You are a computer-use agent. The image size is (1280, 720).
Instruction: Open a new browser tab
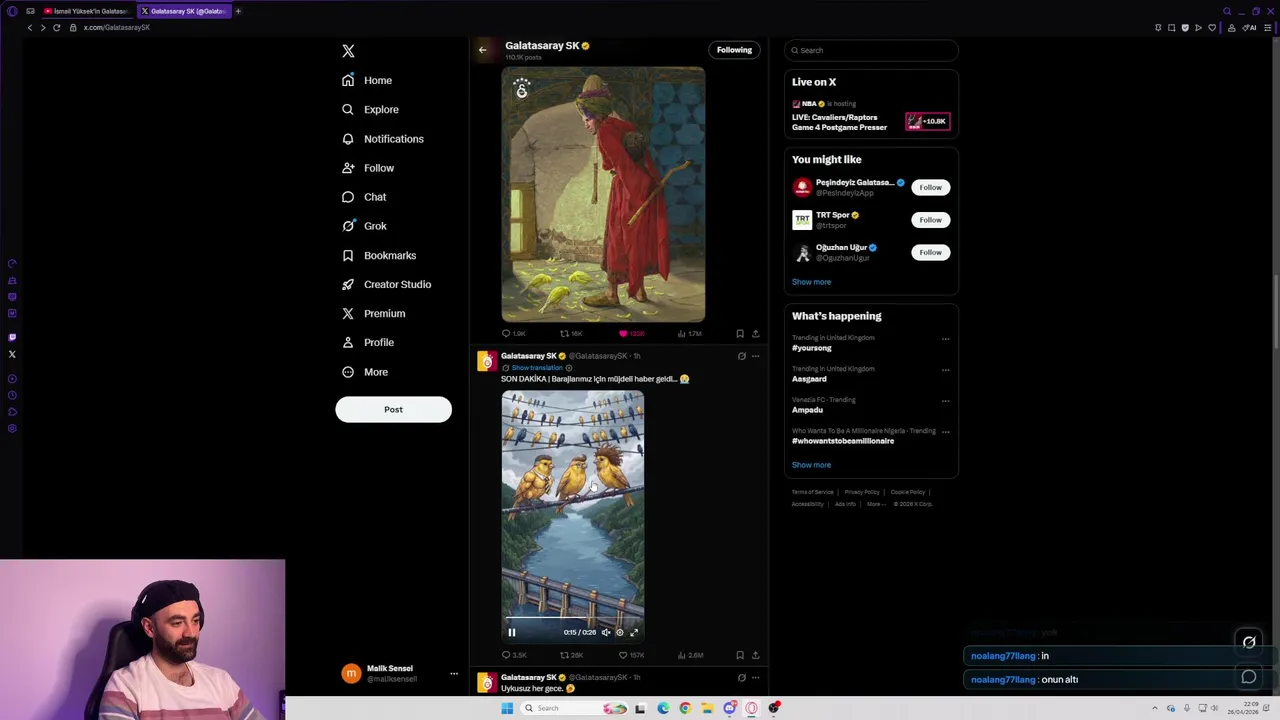238,11
